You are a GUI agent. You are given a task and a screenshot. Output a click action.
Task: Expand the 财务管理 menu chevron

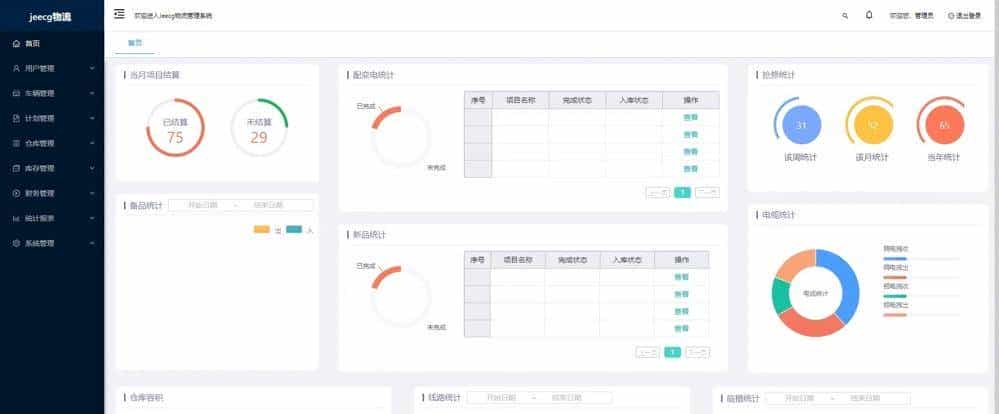92,193
